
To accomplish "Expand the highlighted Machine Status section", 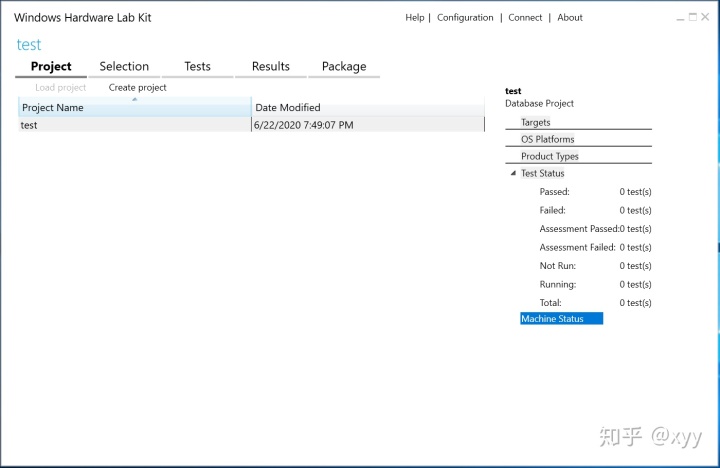I will click(x=561, y=319).
